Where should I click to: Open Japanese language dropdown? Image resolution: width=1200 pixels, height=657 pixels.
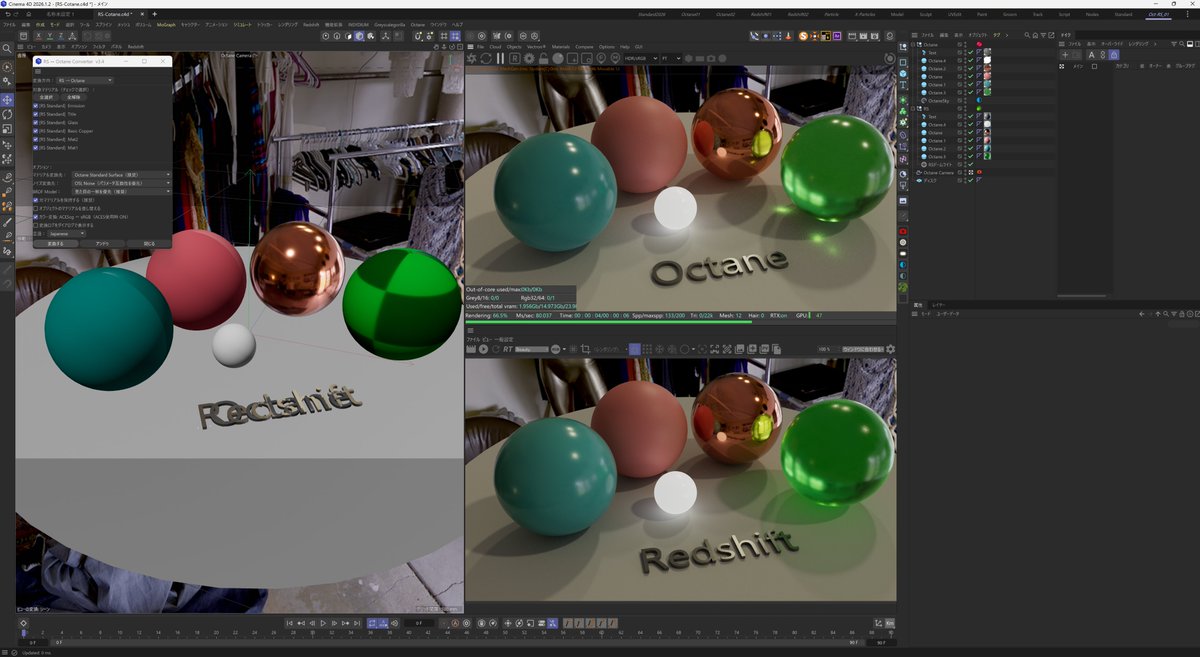coord(67,234)
